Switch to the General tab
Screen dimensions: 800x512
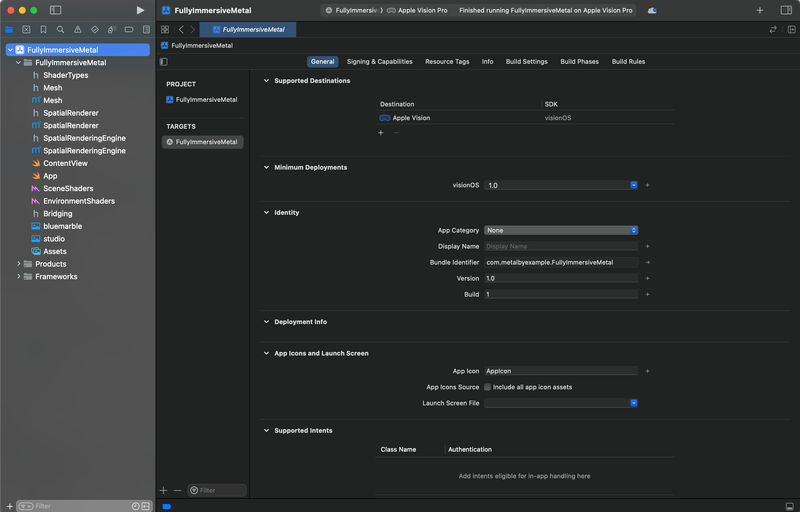[x=322, y=62]
